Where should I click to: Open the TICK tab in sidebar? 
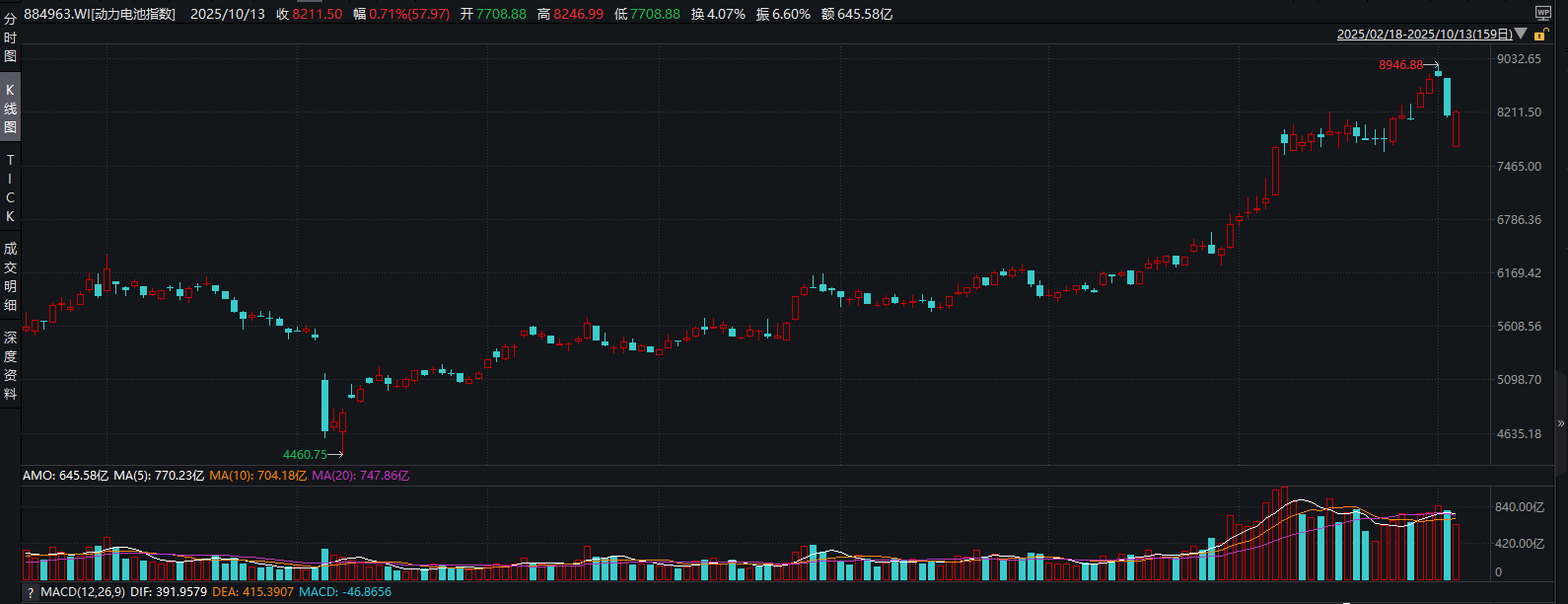10,188
